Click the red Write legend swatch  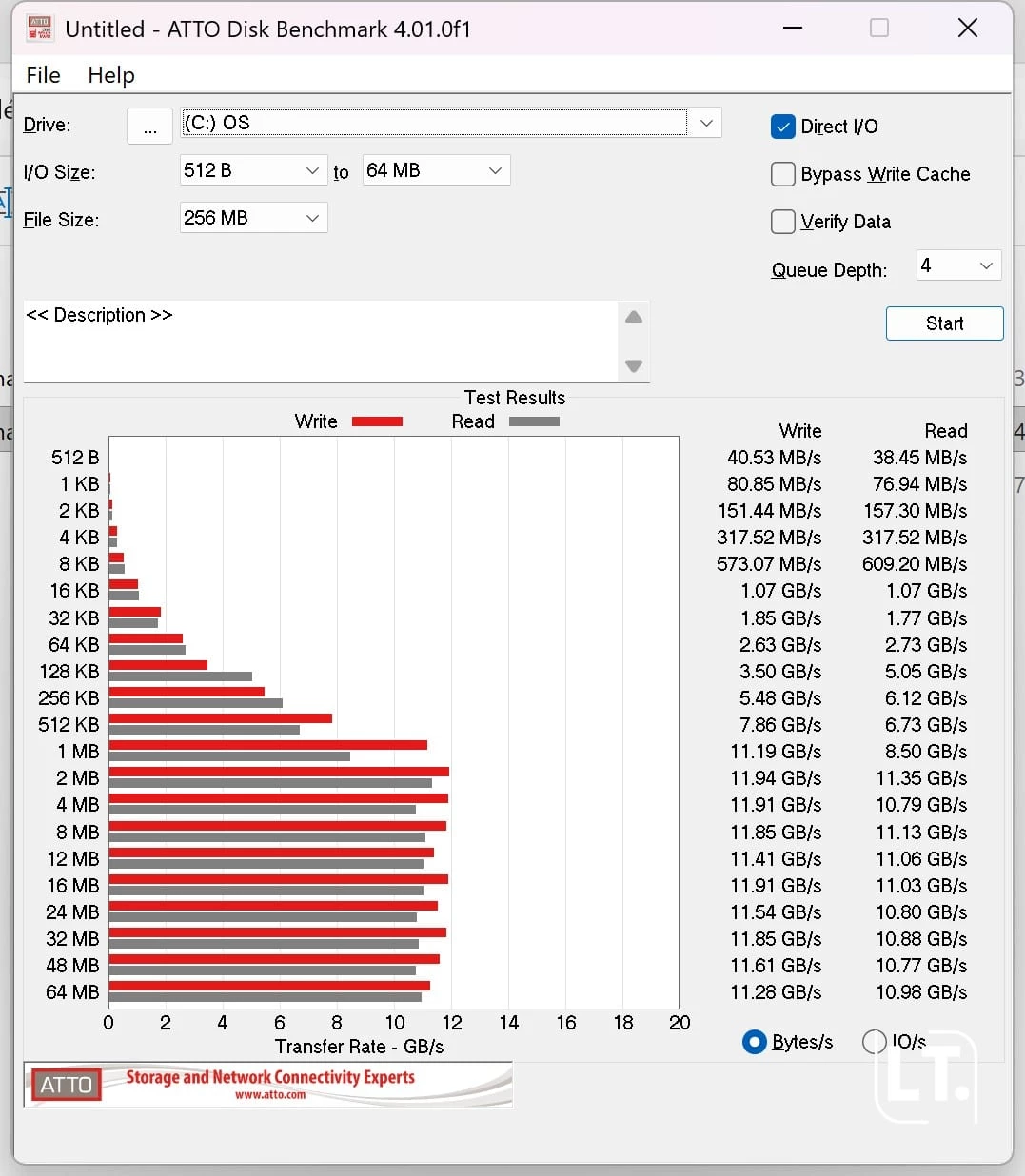coord(377,421)
